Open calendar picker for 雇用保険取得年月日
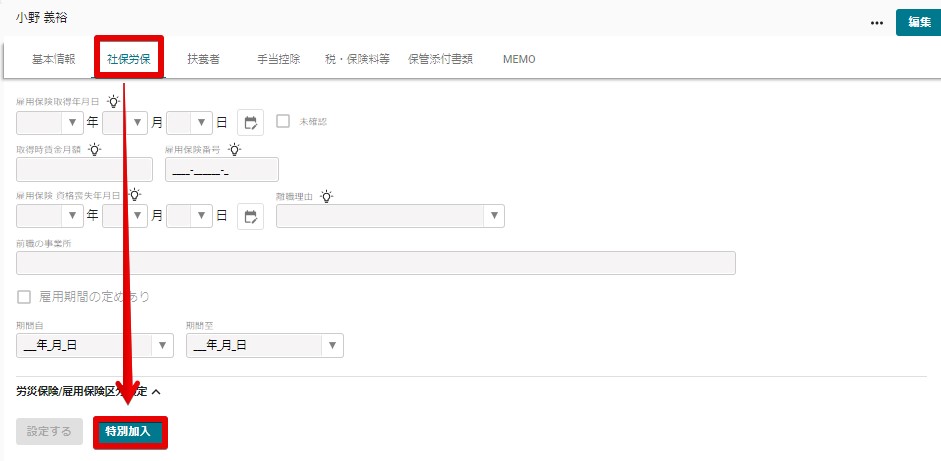Viewport: 941px width, 461px height. pos(250,122)
